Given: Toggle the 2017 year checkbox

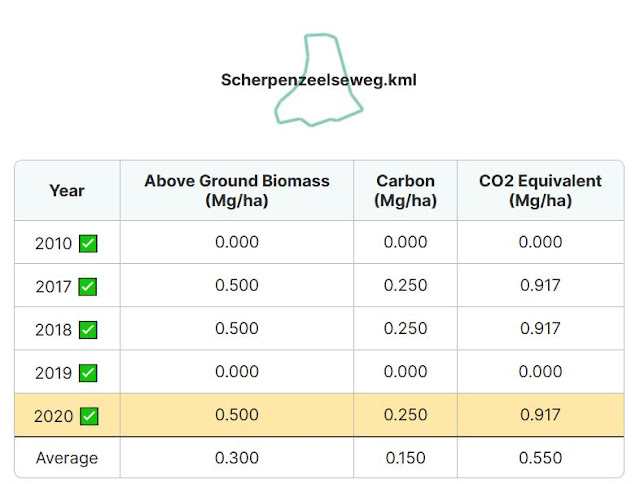Looking at the screenshot, I should pos(88,286).
